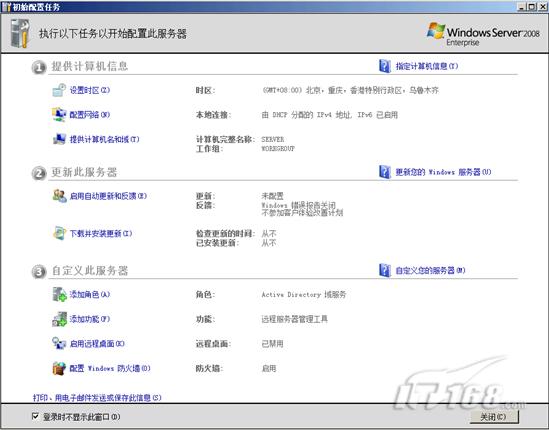Open 设置时区 link
Image resolution: width=549 pixels, height=430 pixels.
(90, 90)
